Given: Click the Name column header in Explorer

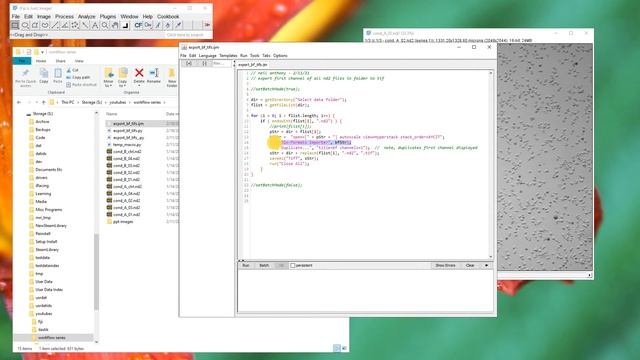Looking at the screenshot, I should point(112,114).
